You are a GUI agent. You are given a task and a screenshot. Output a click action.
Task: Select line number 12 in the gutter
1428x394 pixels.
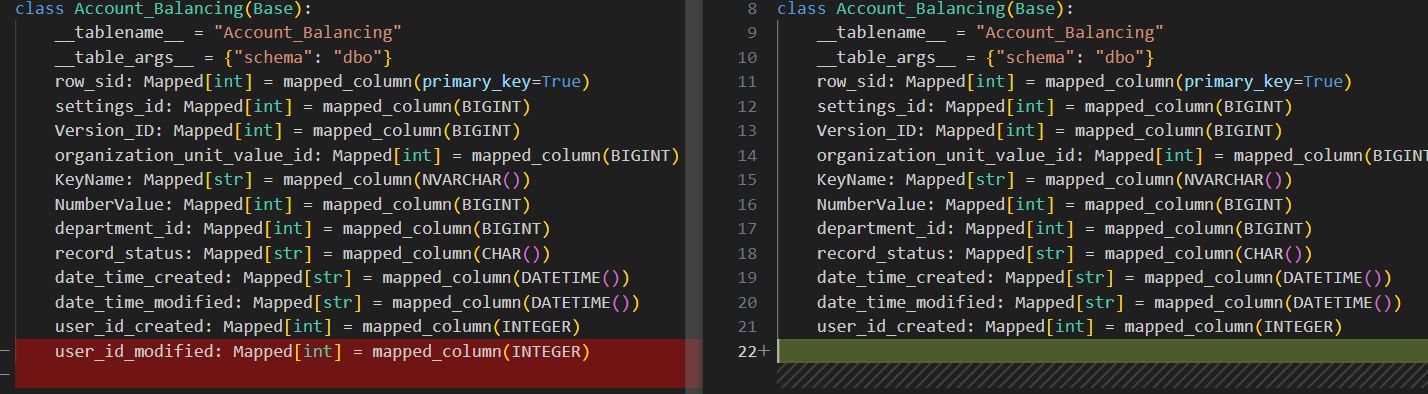pos(748,106)
